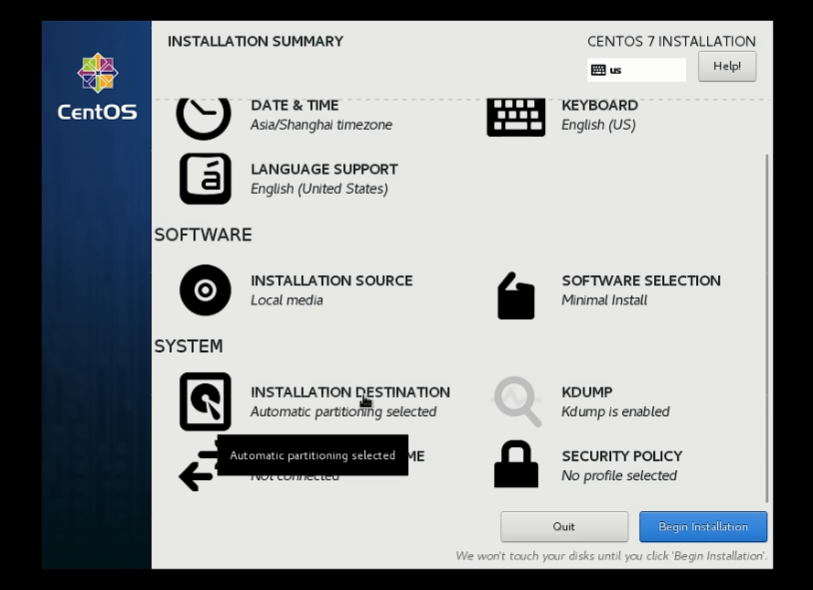Open the Keyboard layout icon
This screenshot has width=813, height=590.
516,117
